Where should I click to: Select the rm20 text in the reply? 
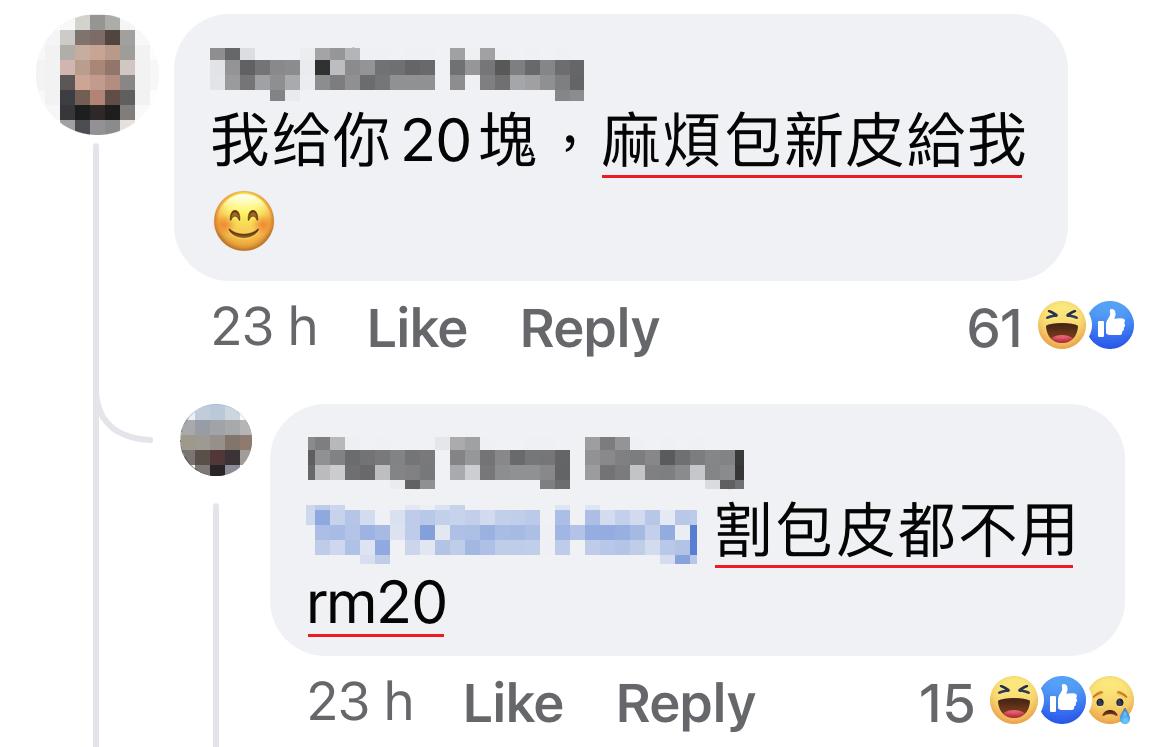coord(377,603)
